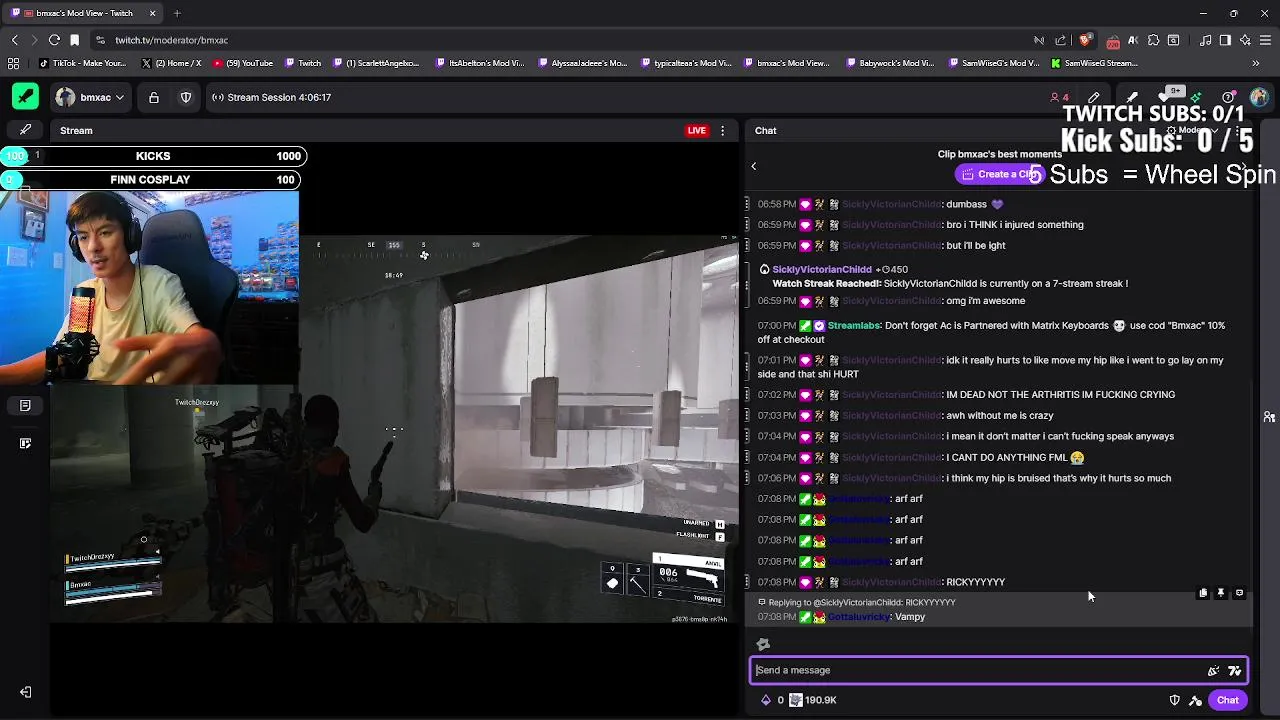Click the profile avatar in top right
Image resolution: width=1280 pixels, height=720 pixels.
pyautogui.click(x=1259, y=97)
